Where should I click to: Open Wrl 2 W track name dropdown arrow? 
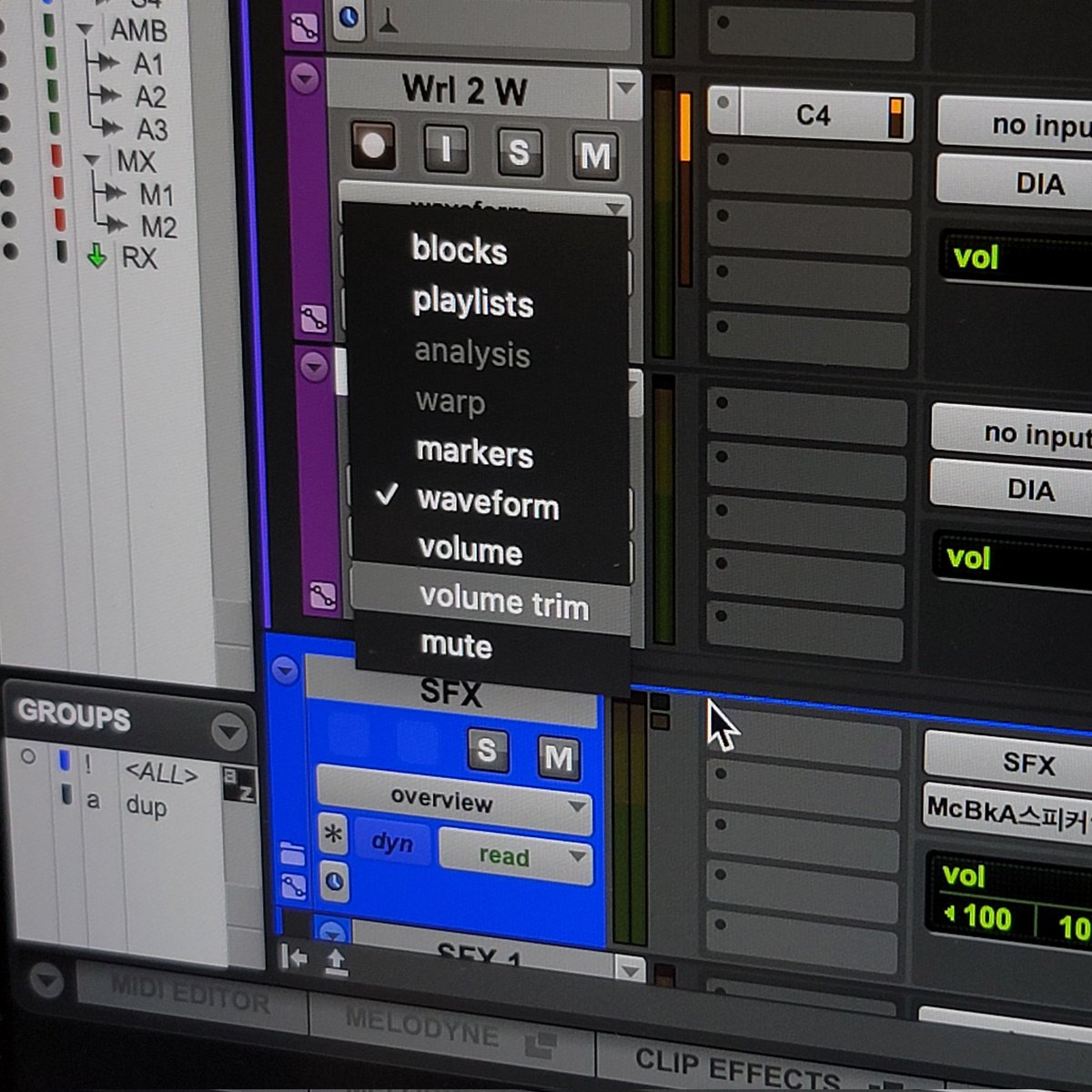(625, 88)
